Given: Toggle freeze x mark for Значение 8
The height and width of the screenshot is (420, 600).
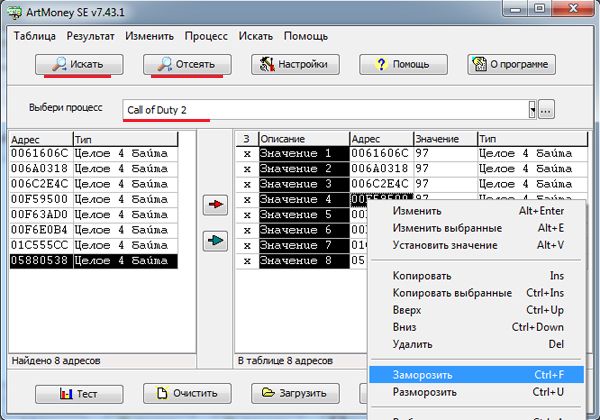Looking at the screenshot, I should (247, 261).
